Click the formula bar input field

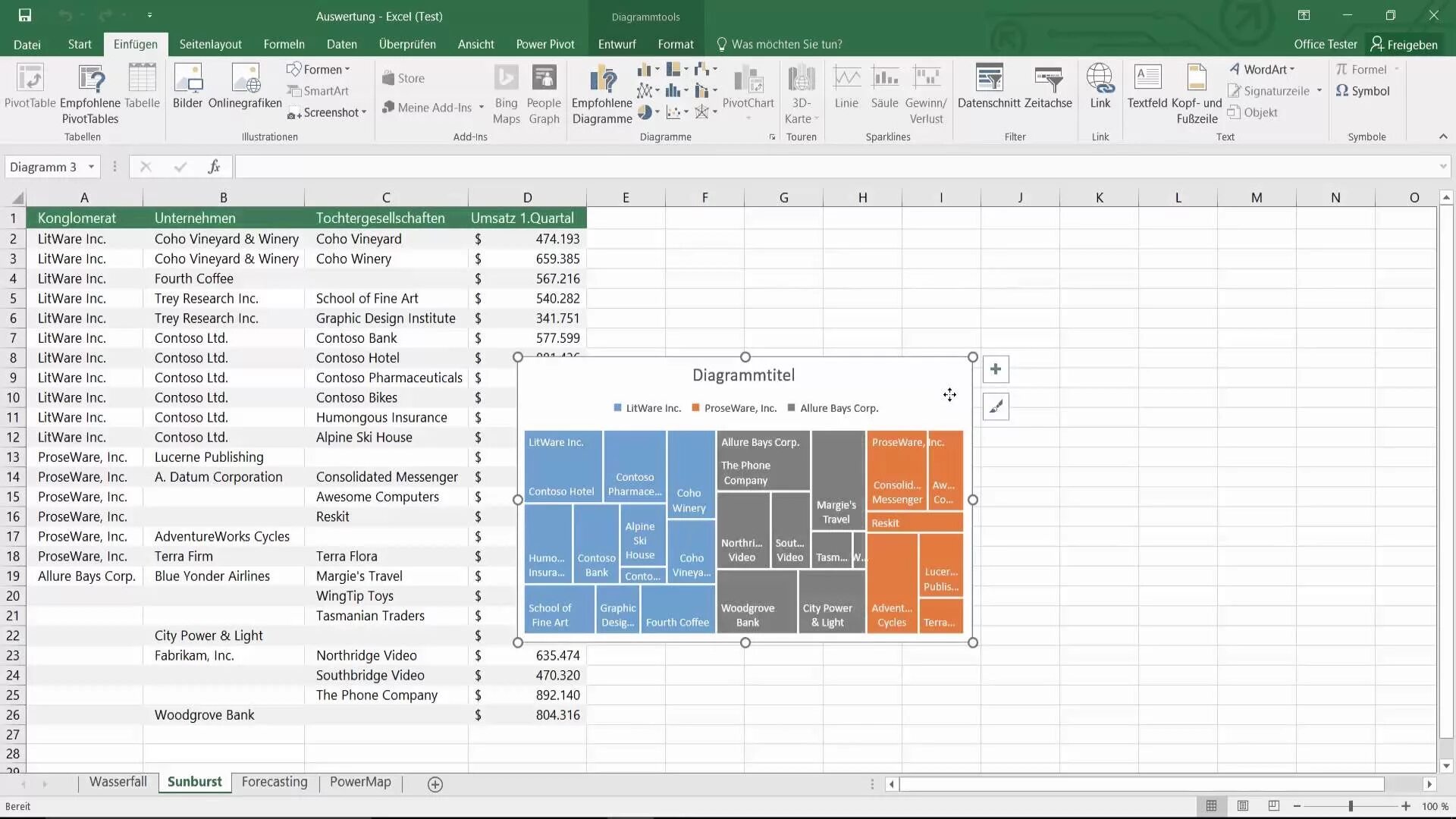click(x=834, y=167)
